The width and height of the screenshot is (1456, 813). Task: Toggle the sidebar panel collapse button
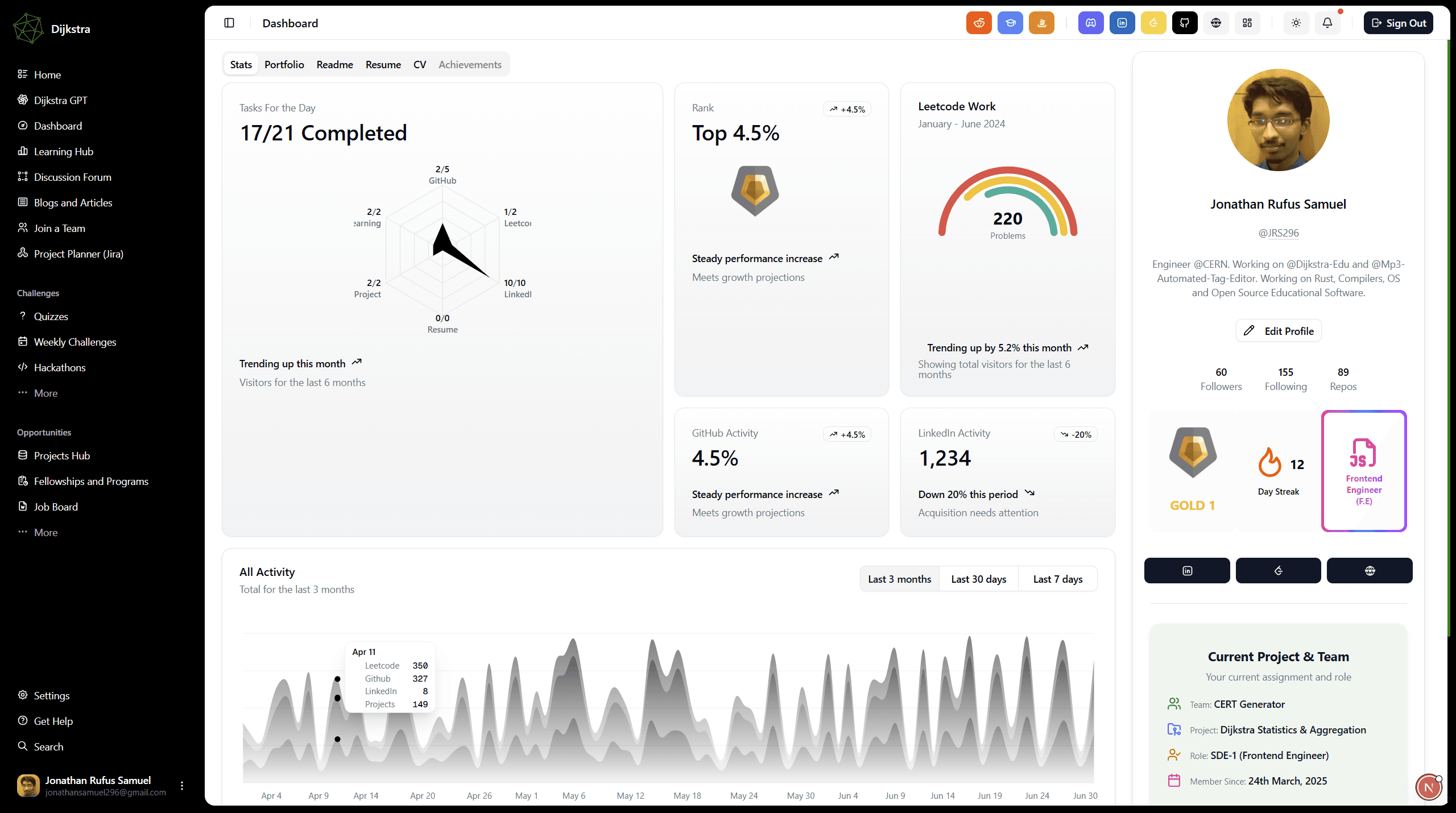click(x=229, y=23)
